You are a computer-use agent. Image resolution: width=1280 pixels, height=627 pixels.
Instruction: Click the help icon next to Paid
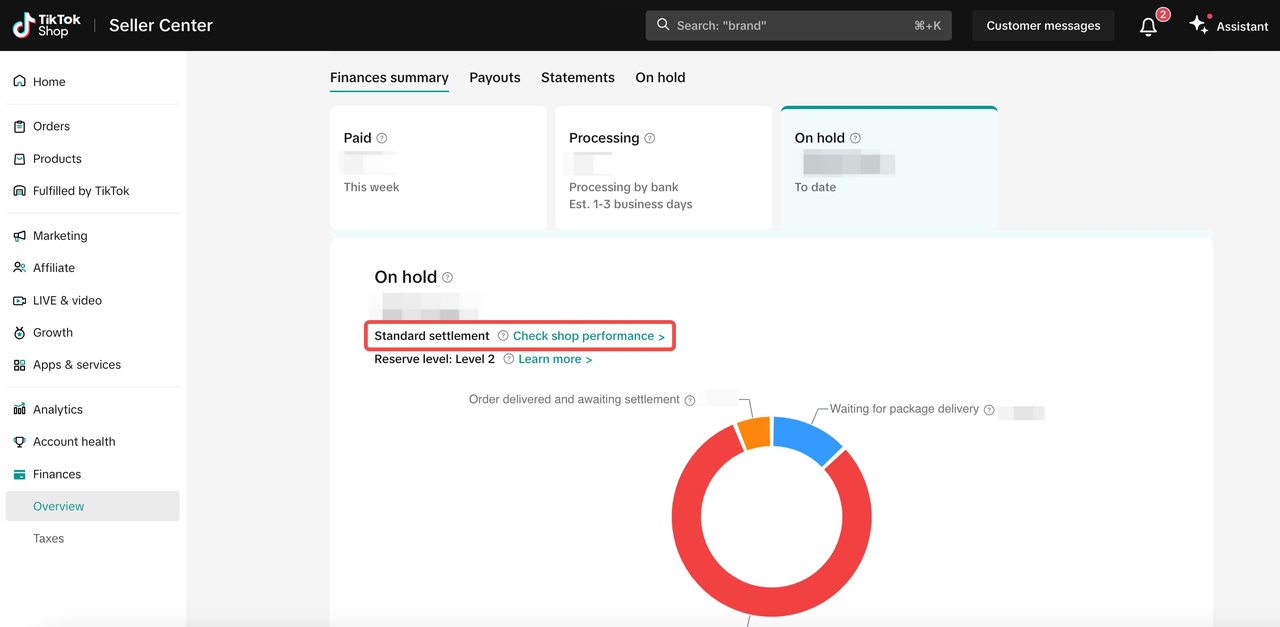point(382,139)
